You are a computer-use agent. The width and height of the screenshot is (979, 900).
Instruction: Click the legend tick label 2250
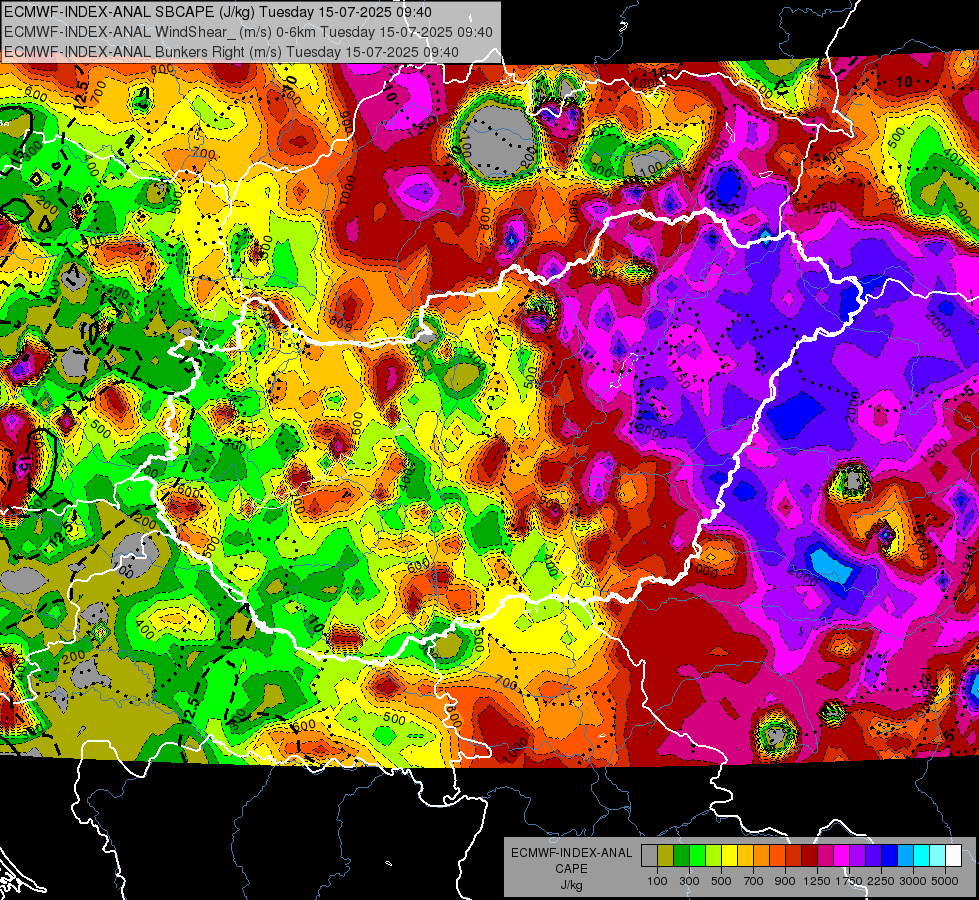[882, 881]
